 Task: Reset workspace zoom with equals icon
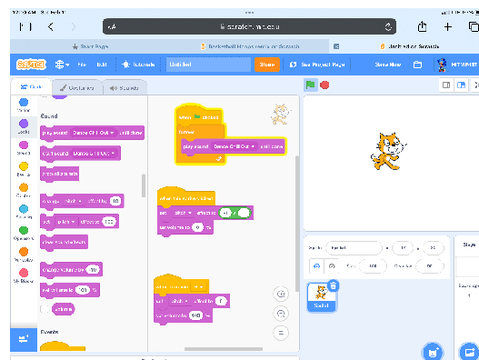(281, 333)
